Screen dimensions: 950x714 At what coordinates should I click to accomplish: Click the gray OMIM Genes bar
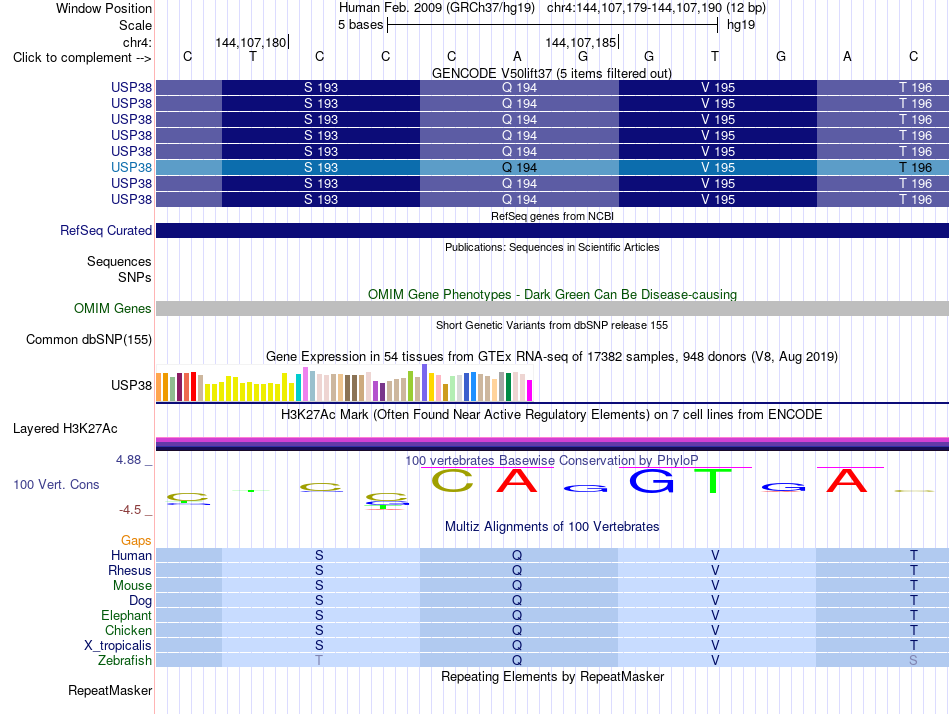click(x=553, y=309)
